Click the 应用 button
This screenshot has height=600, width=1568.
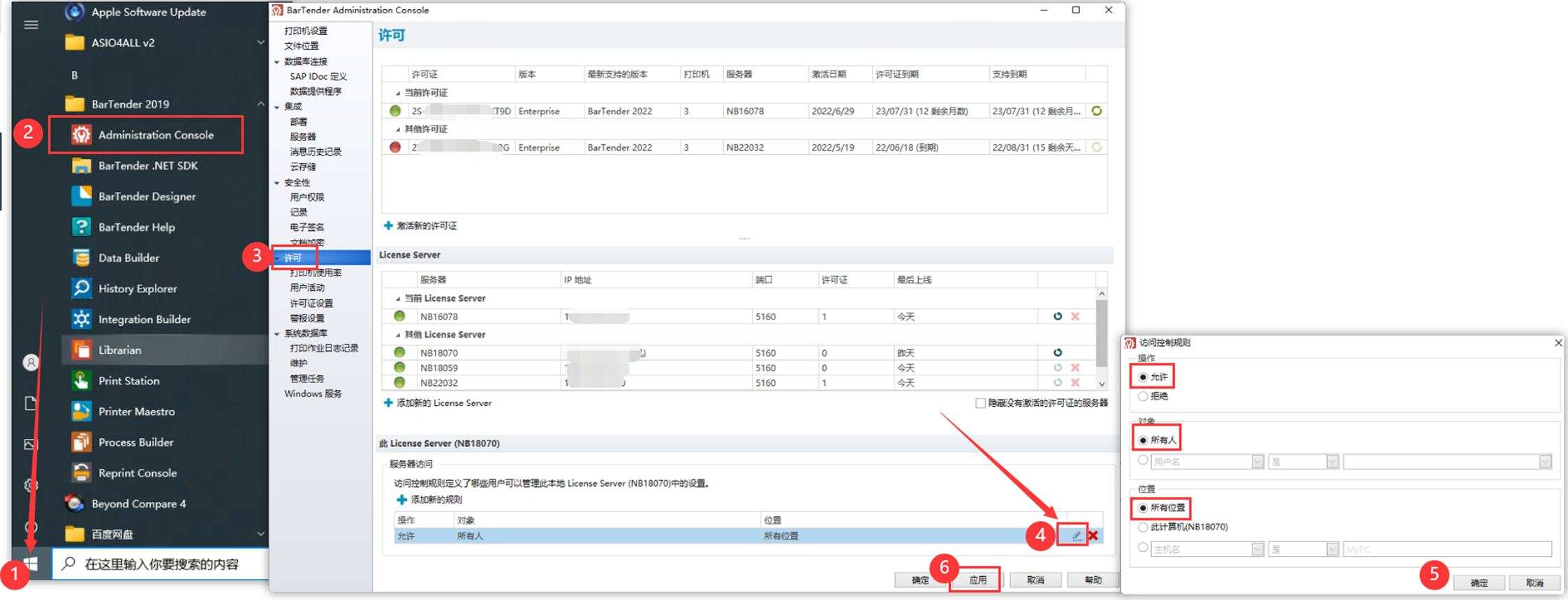pos(977,580)
